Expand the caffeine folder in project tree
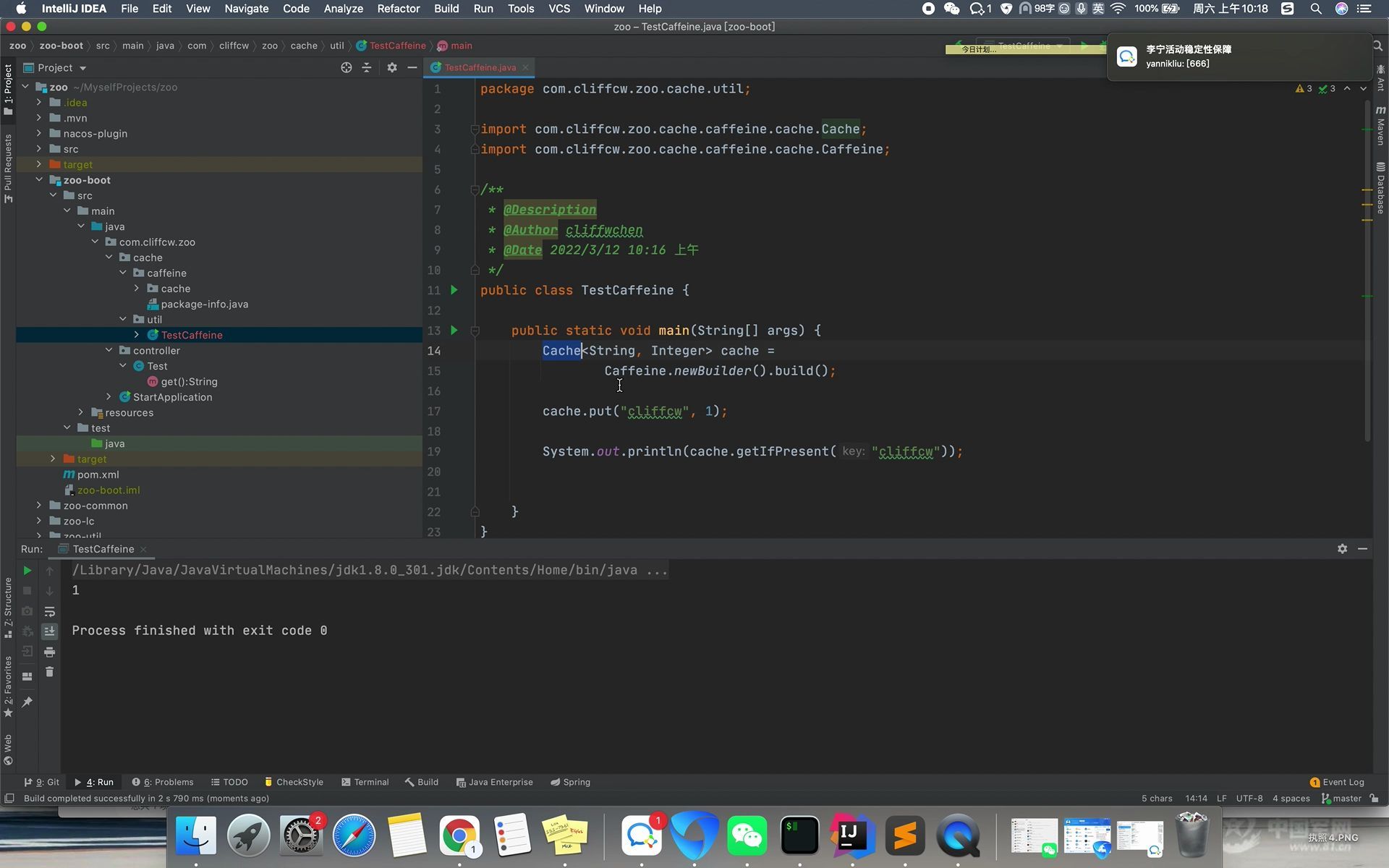Viewport: 1389px width, 868px height. tap(122, 272)
